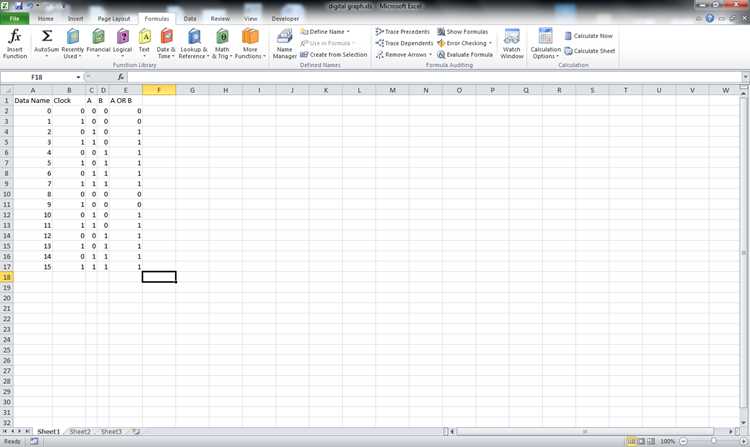This screenshot has height=447, width=750.
Task: Toggle Show Formulas
Action: 463,32
